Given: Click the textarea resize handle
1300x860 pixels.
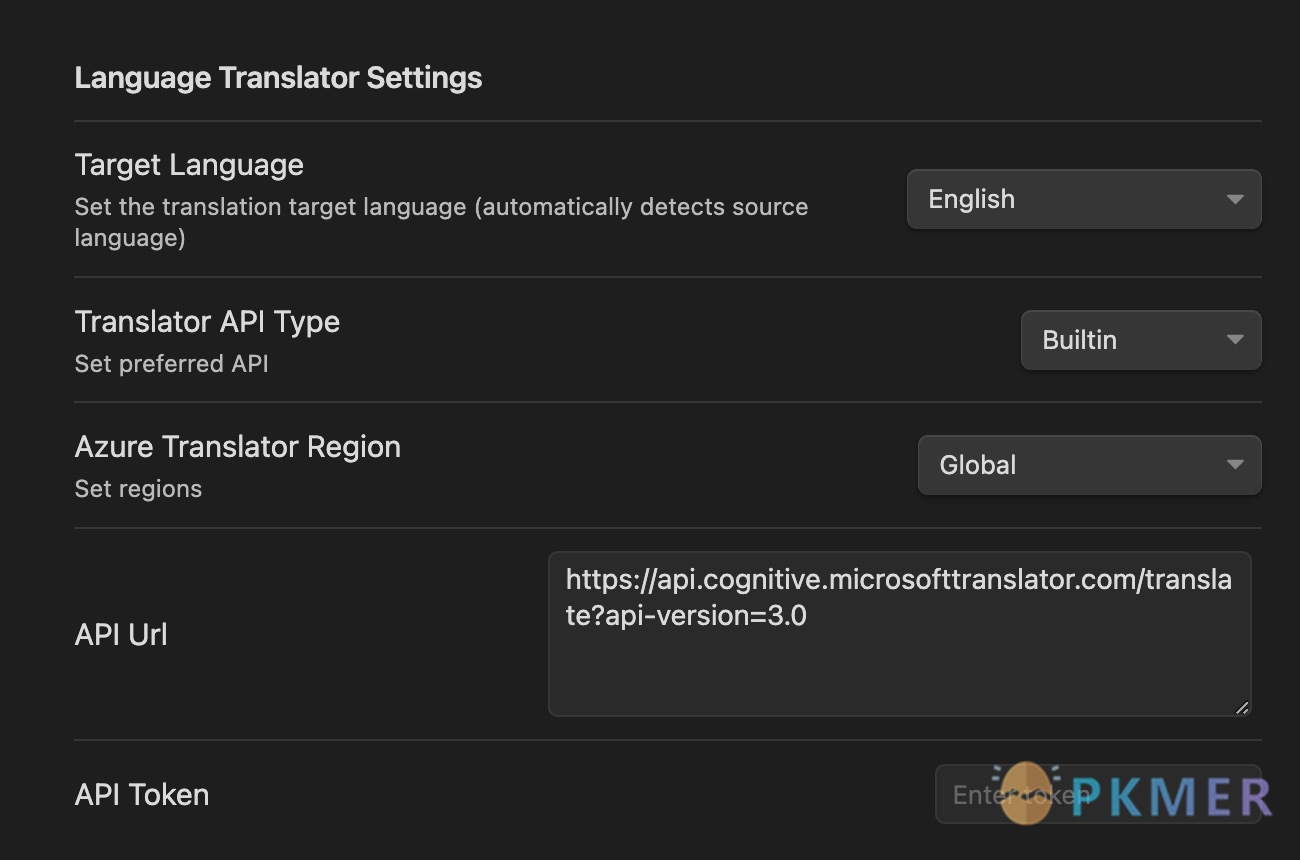Looking at the screenshot, I should pyautogui.click(x=1242, y=708).
